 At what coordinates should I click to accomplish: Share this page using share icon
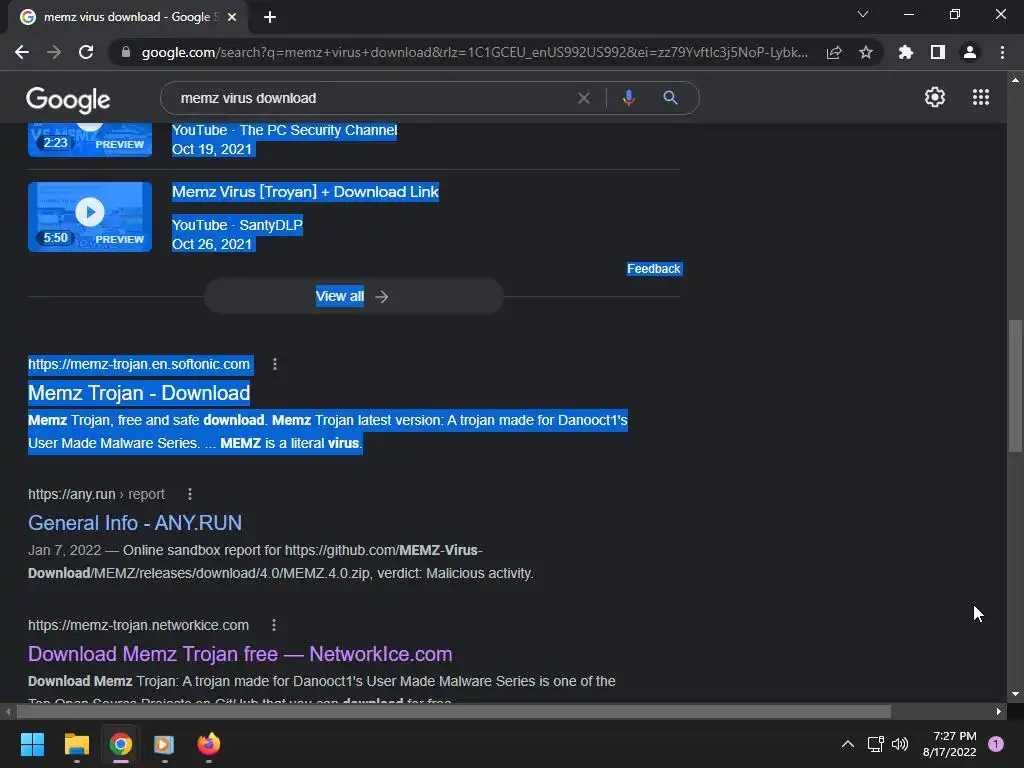tap(834, 52)
